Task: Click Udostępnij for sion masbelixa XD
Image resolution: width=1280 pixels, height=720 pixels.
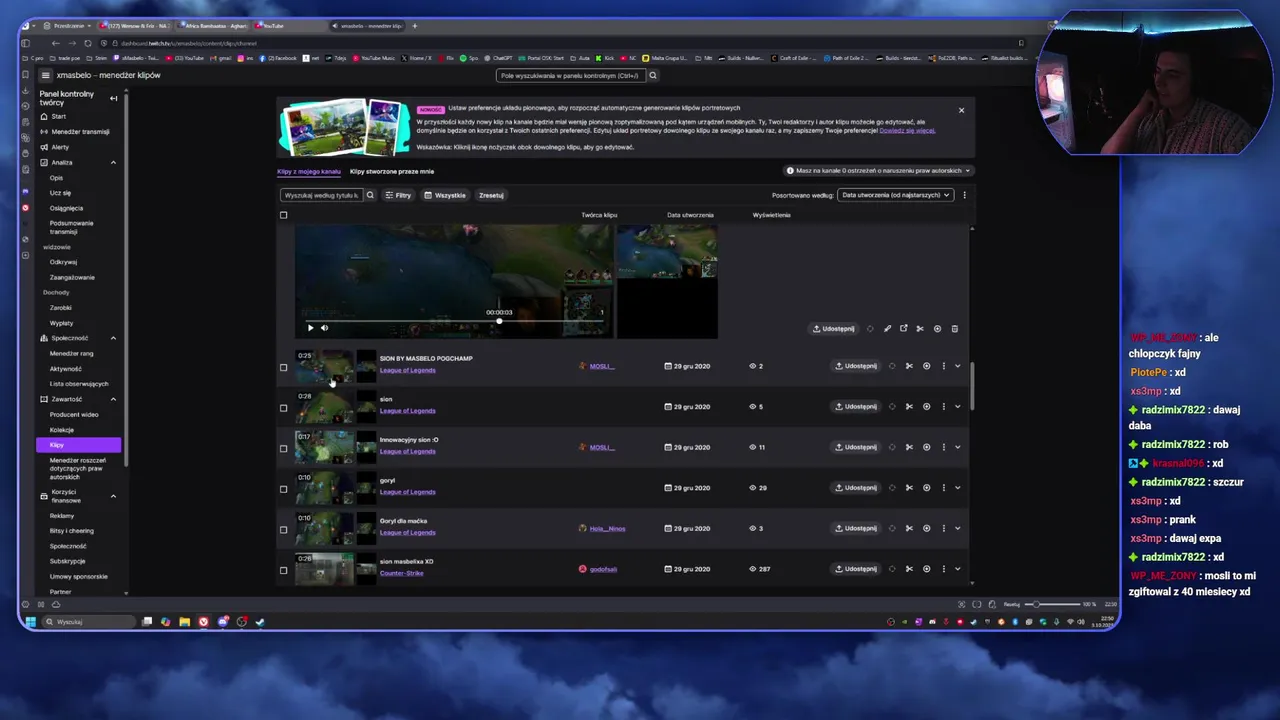Action: (x=856, y=569)
